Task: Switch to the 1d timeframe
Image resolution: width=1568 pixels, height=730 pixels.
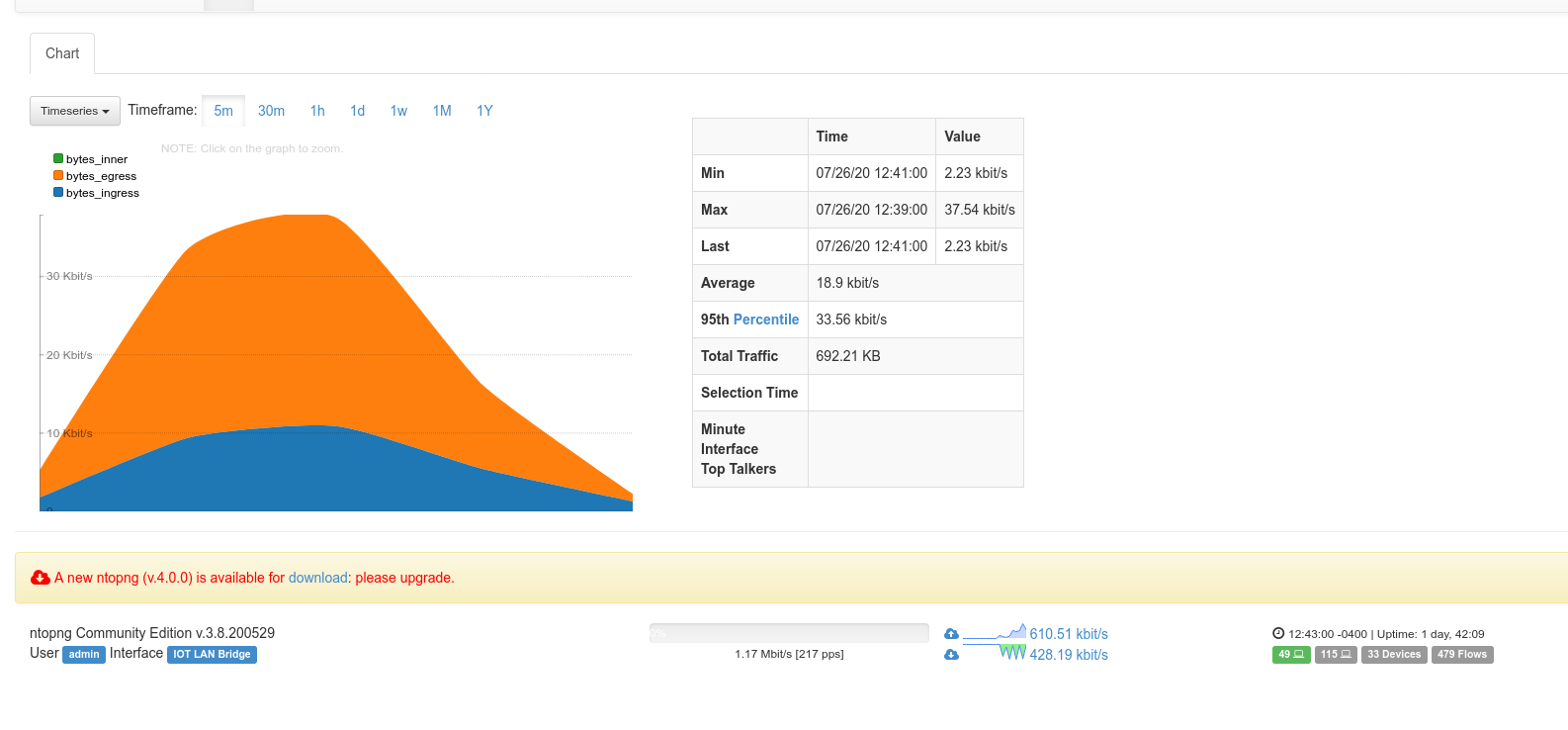Action: pos(357,111)
